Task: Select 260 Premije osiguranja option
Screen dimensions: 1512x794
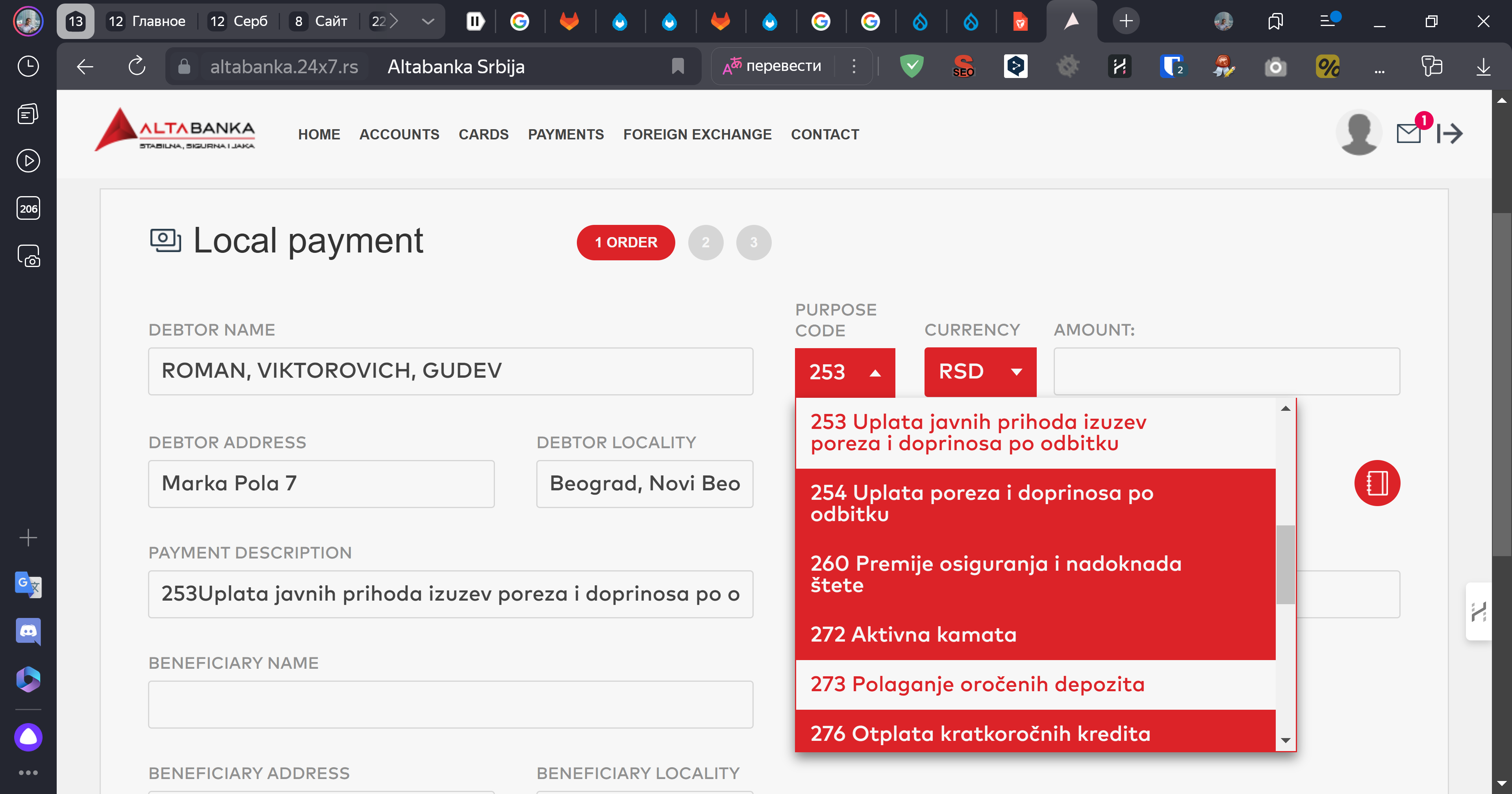Action: (1036, 574)
